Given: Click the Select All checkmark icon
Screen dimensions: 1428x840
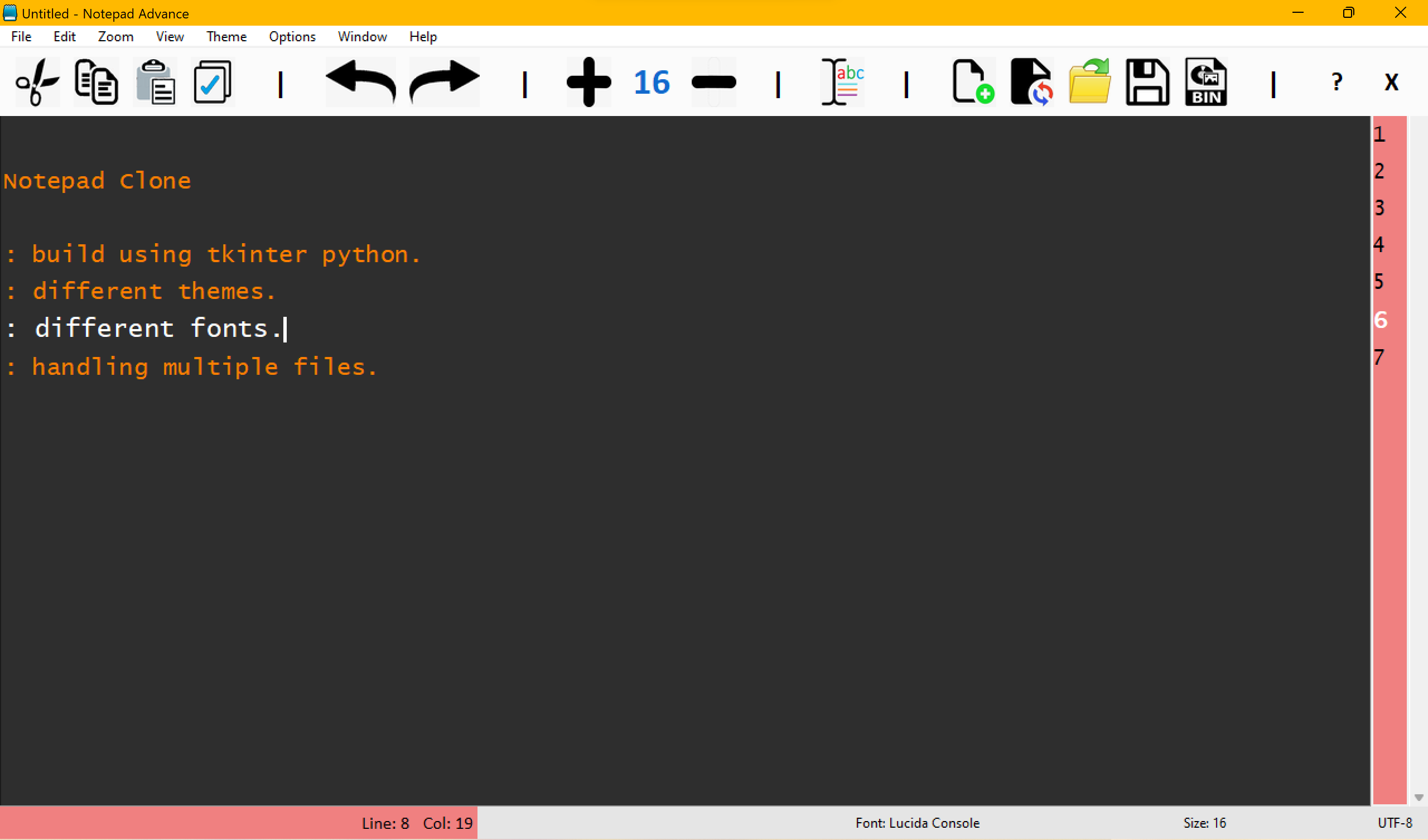Looking at the screenshot, I should coord(213,83).
